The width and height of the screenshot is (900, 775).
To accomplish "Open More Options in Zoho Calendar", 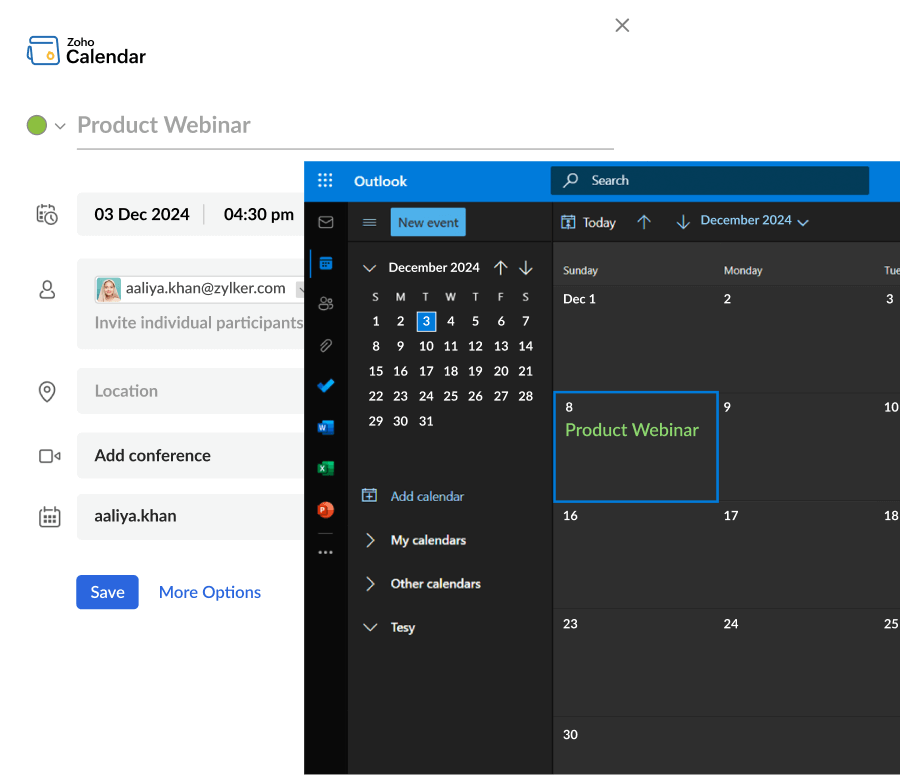I will pyautogui.click(x=209, y=592).
